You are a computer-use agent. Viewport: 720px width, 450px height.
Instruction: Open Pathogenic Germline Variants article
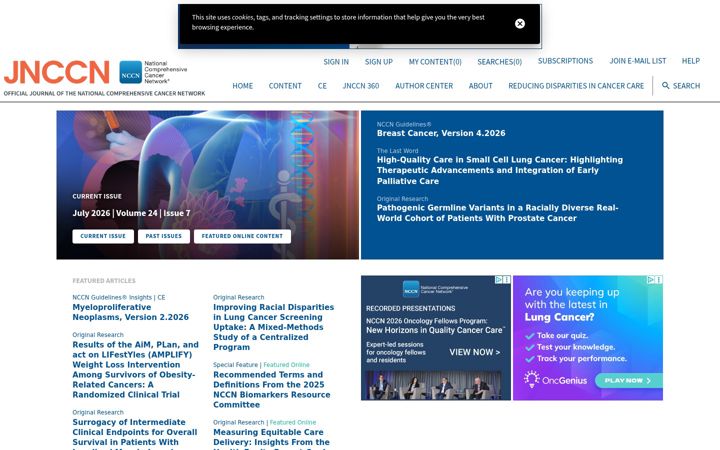point(497,213)
